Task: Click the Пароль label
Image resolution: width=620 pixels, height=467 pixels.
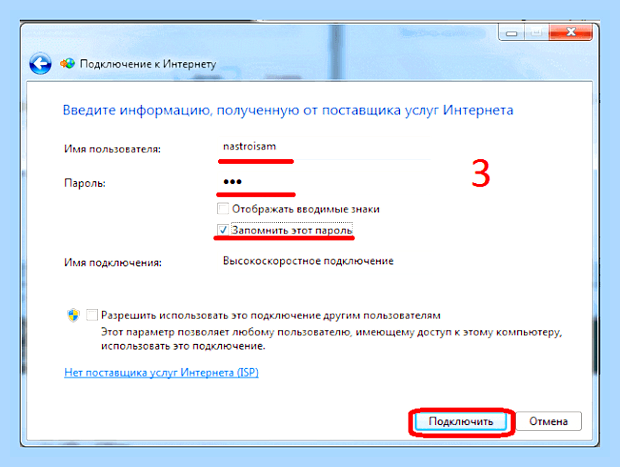Action: pos(85,183)
